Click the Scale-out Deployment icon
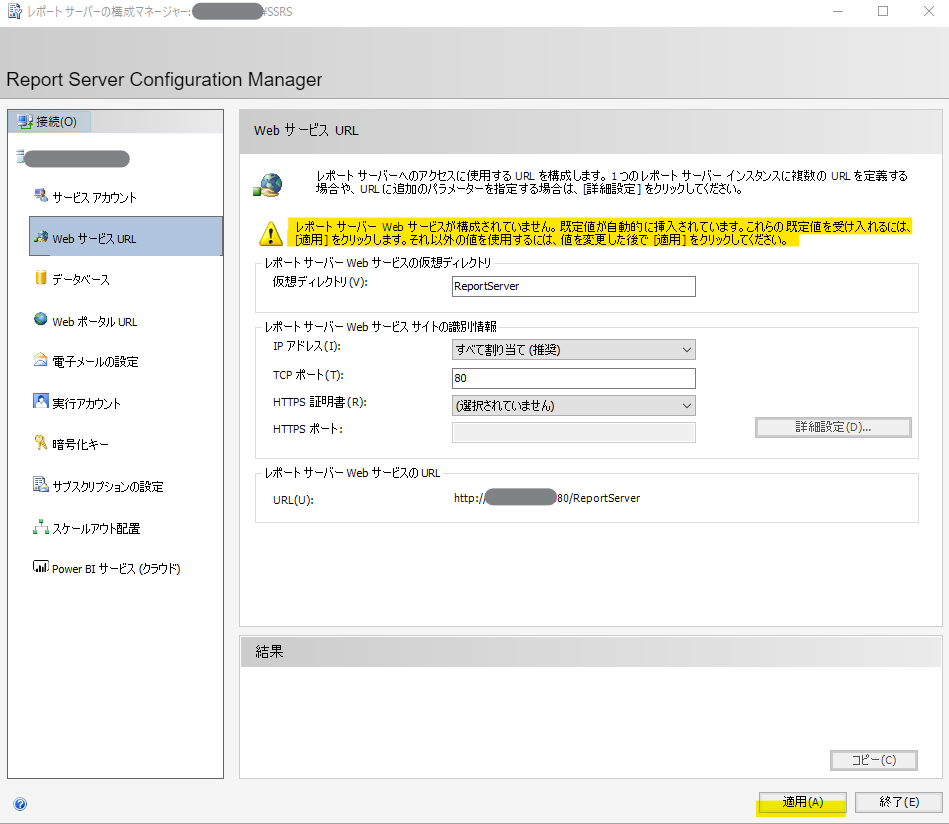The image size is (949, 824). point(41,527)
